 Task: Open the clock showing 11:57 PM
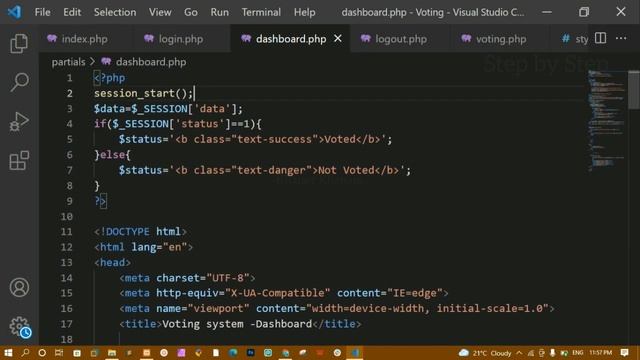600,353
